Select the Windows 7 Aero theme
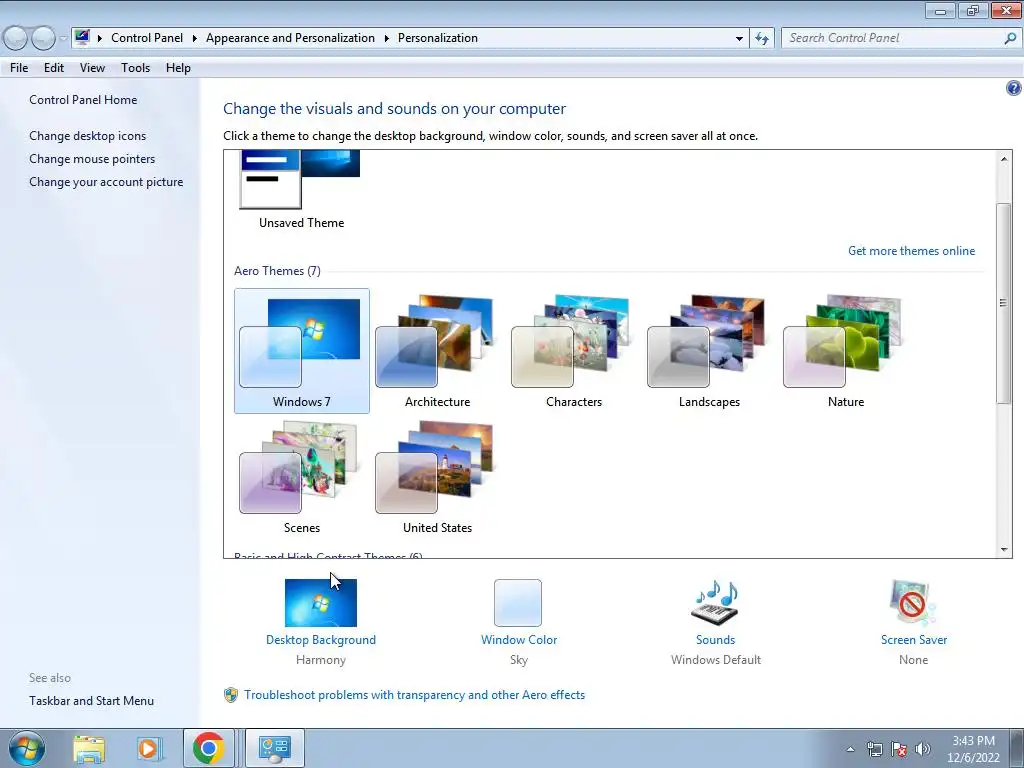Screen dimensions: 1024x768 pyautogui.click(x=302, y=351)
